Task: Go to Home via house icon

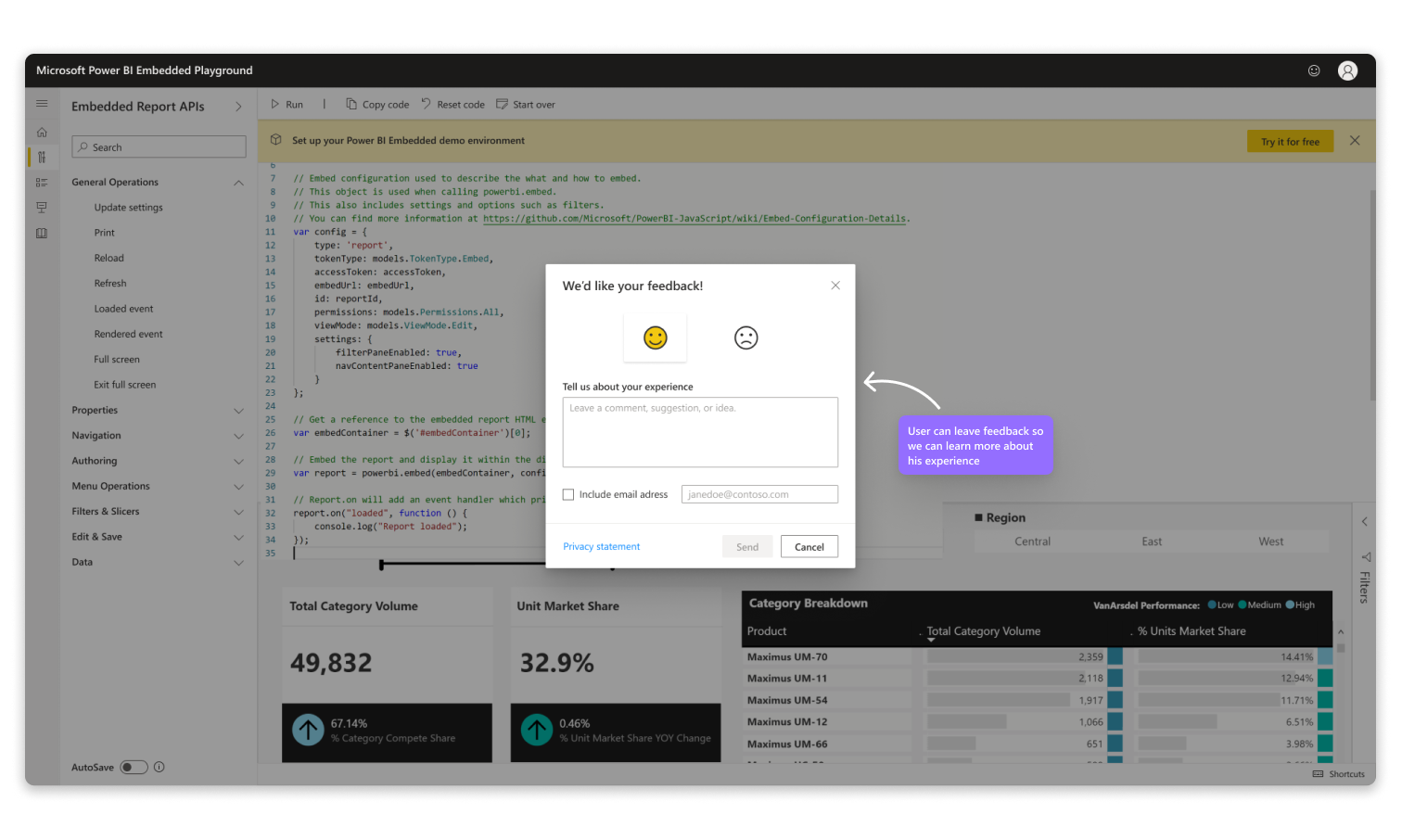Action: 42,133
